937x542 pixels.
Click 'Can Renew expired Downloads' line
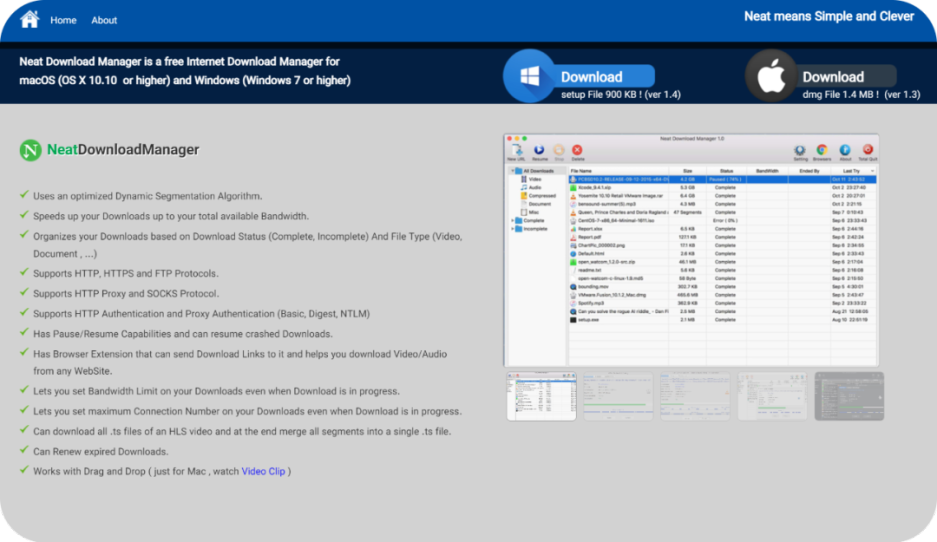[x=101, y=452]
